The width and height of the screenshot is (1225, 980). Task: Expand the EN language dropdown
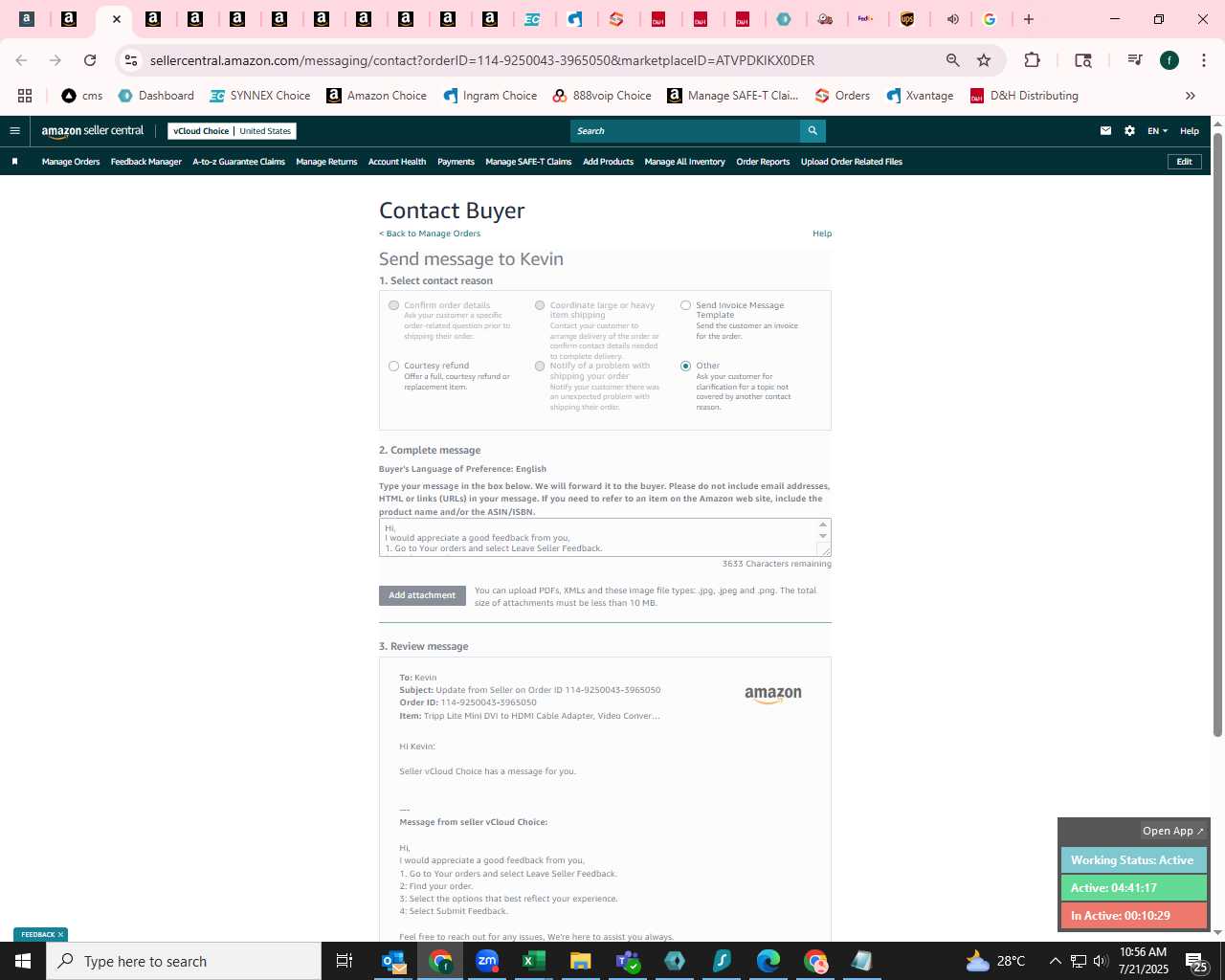pos(1157,131)
